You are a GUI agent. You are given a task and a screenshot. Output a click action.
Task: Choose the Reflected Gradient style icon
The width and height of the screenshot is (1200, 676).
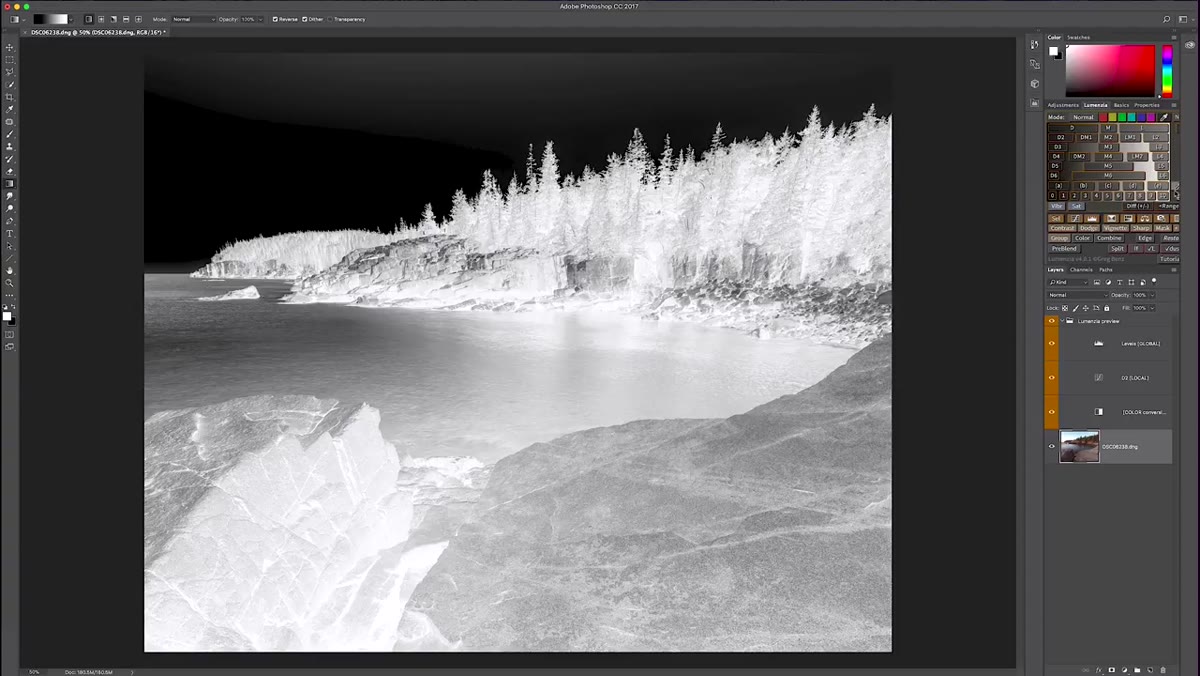coord(126,19)
